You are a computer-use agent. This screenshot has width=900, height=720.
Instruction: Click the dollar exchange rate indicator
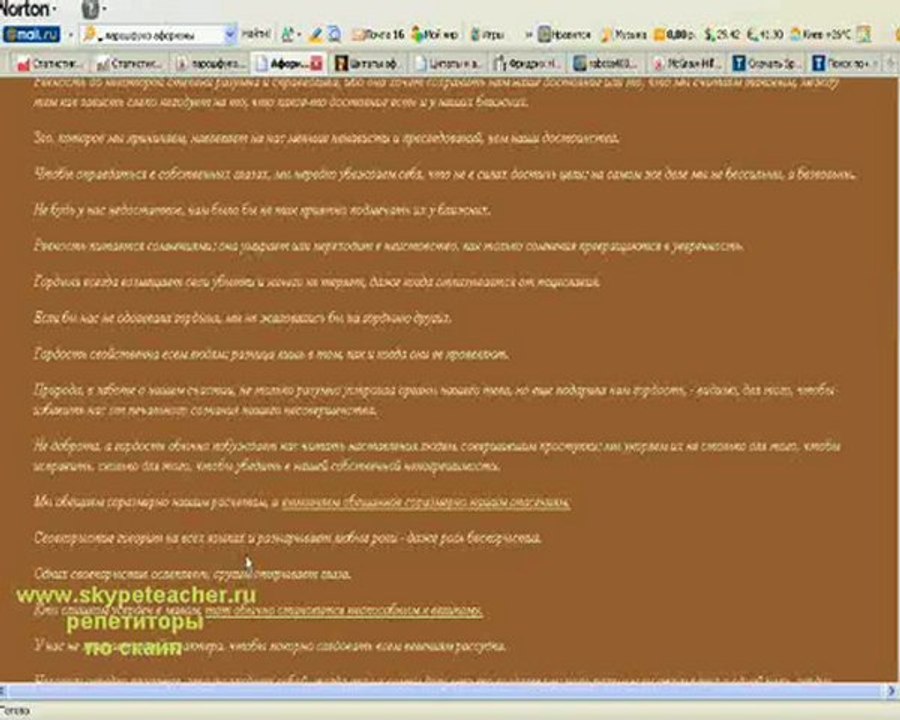tap(722, 35)
